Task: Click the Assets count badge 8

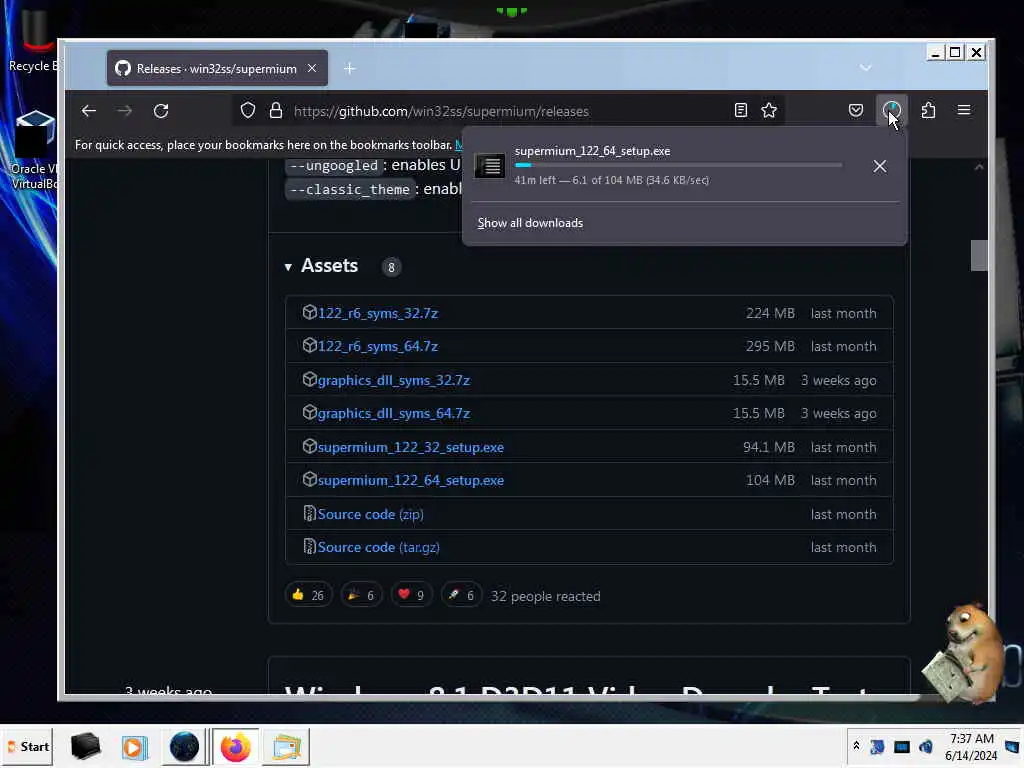Action: coord(391,267)
